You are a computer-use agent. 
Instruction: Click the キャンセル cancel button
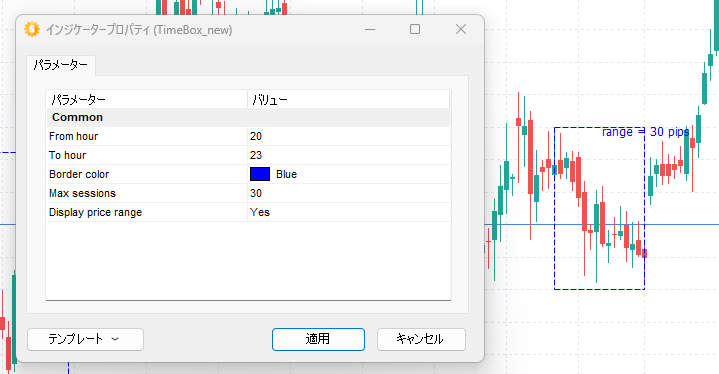421,339
